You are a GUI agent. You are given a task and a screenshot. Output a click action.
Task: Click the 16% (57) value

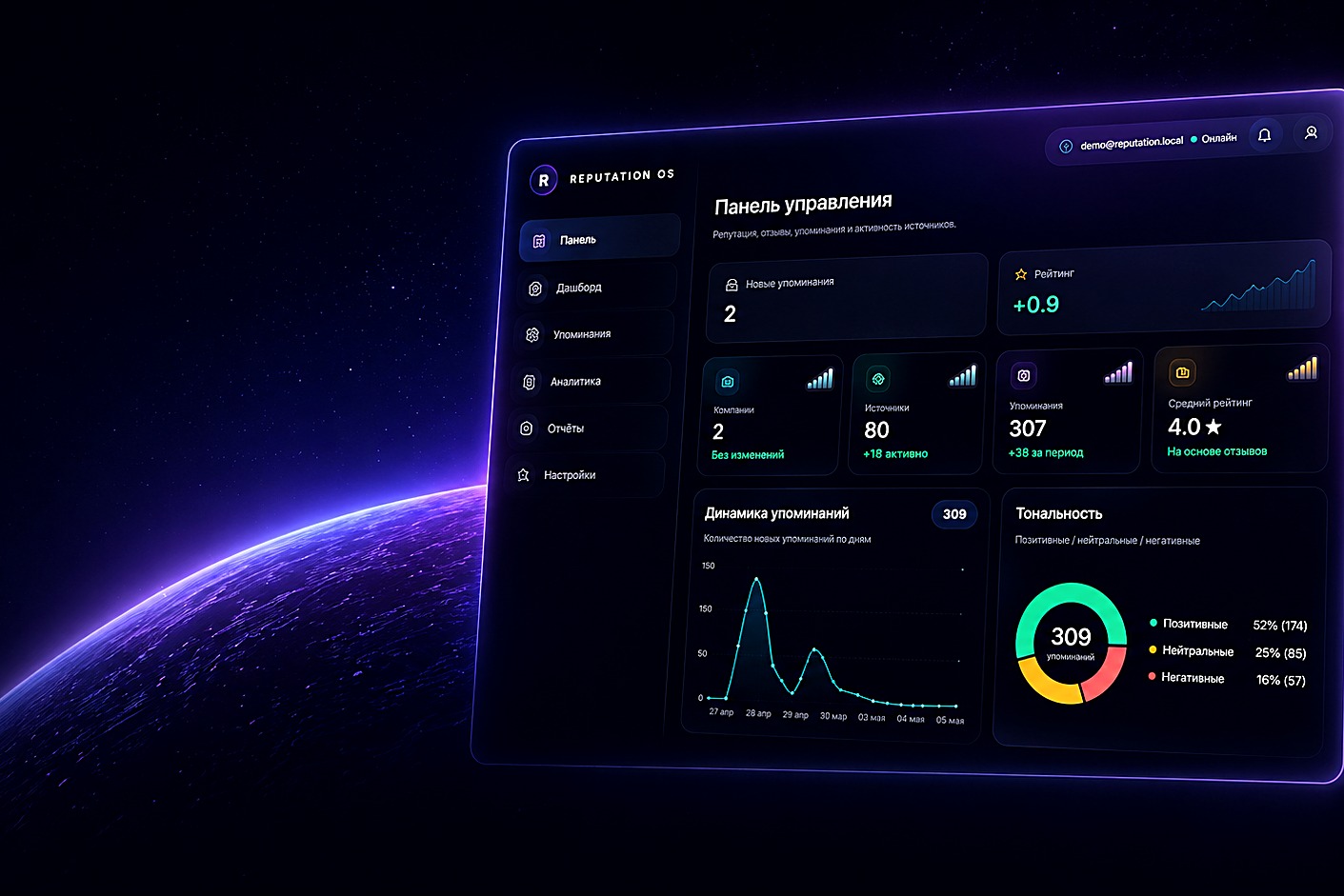click(x=1281, y=680)
